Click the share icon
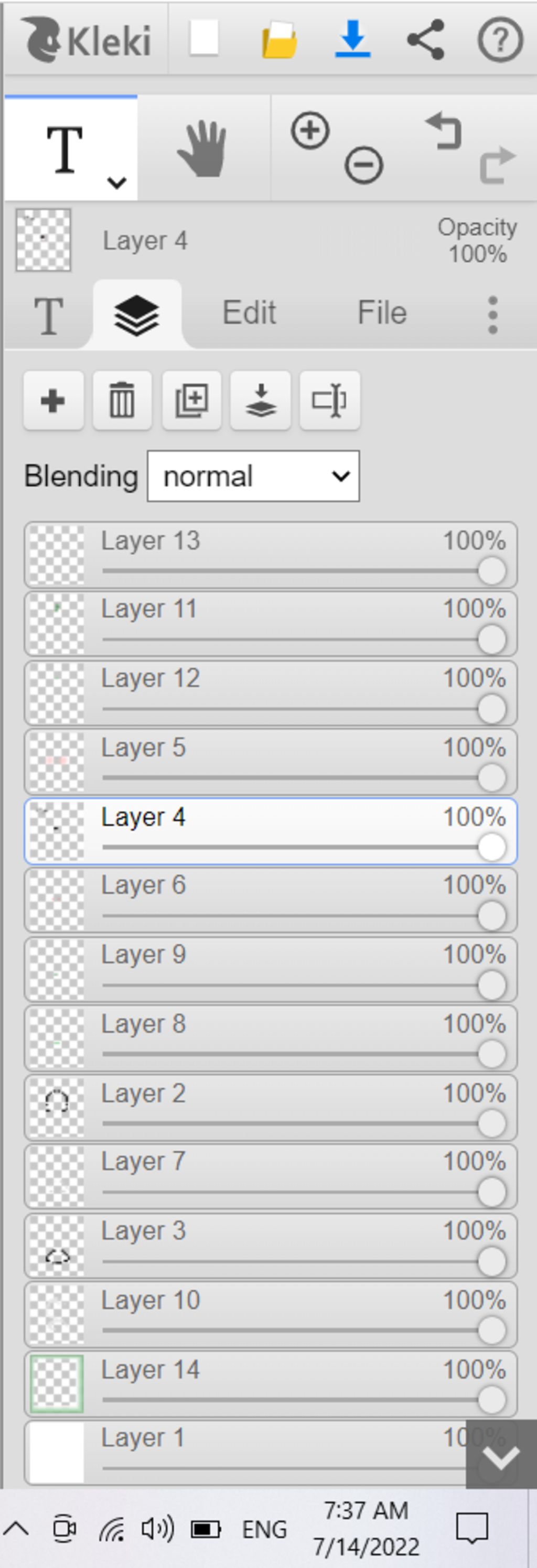 pos(426,39)
